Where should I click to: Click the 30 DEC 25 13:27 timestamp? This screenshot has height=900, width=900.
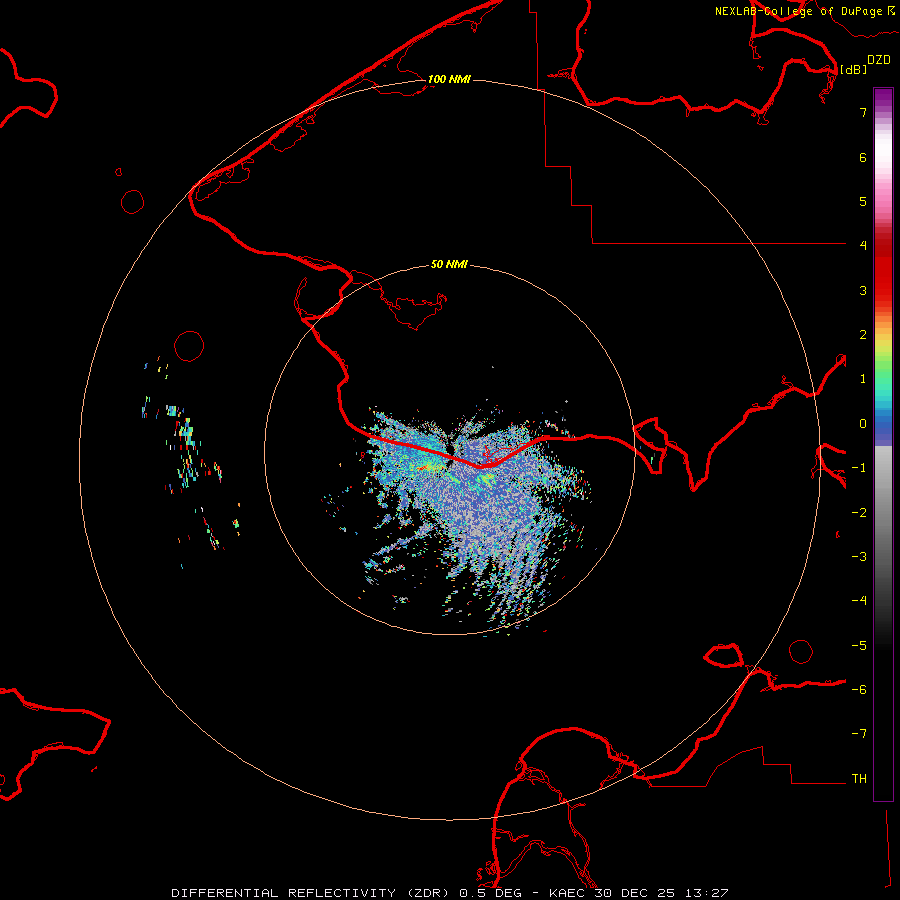click(x=661, y=893)
